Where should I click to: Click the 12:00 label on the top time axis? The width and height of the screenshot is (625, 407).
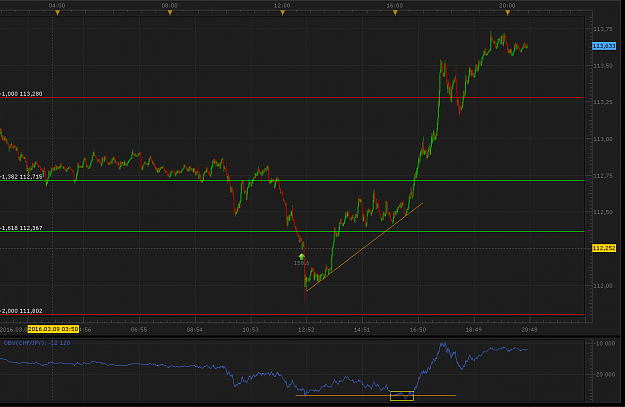click(282, 6)
